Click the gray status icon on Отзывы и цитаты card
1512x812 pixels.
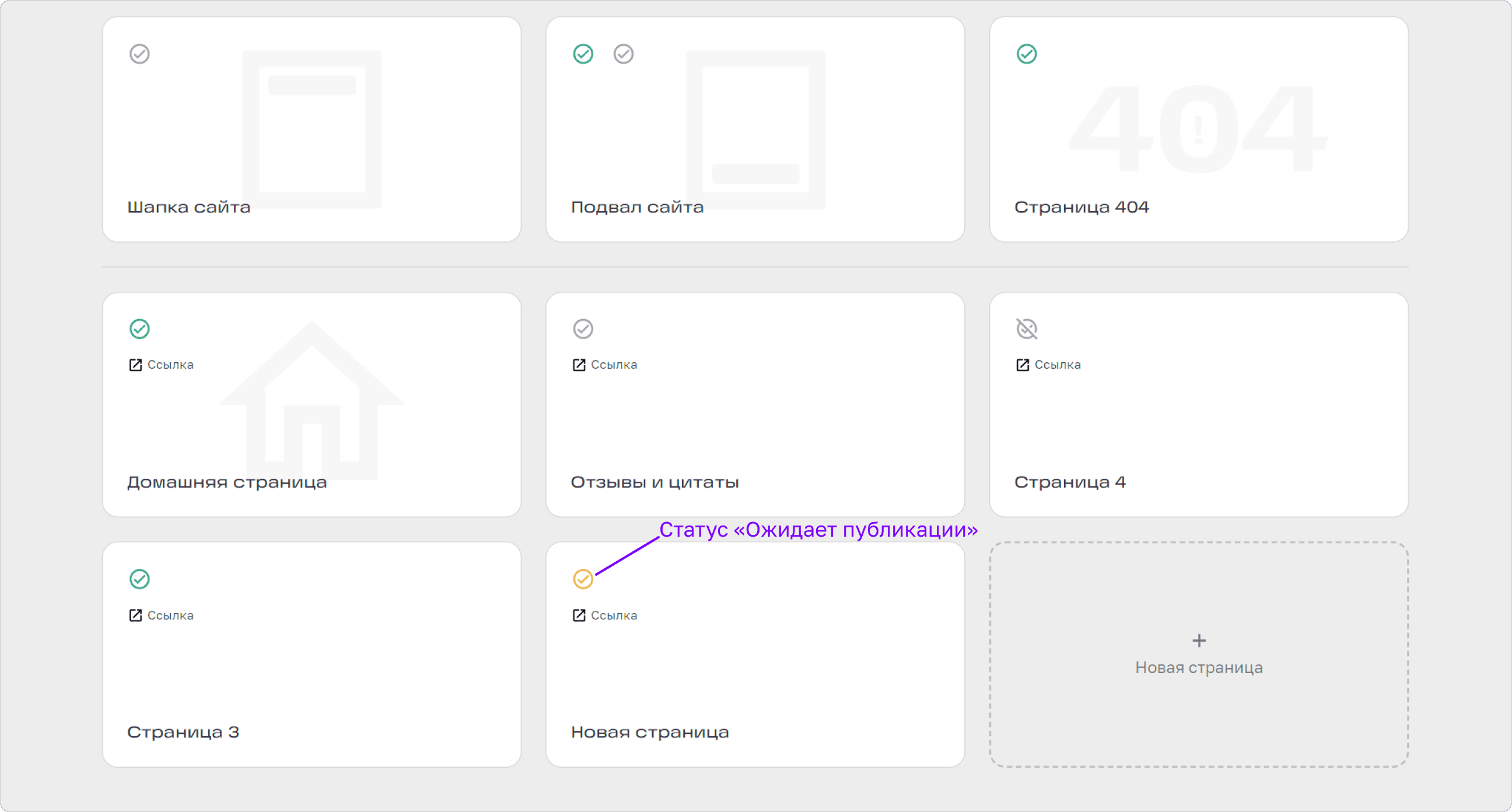click(x=583, y=329)
